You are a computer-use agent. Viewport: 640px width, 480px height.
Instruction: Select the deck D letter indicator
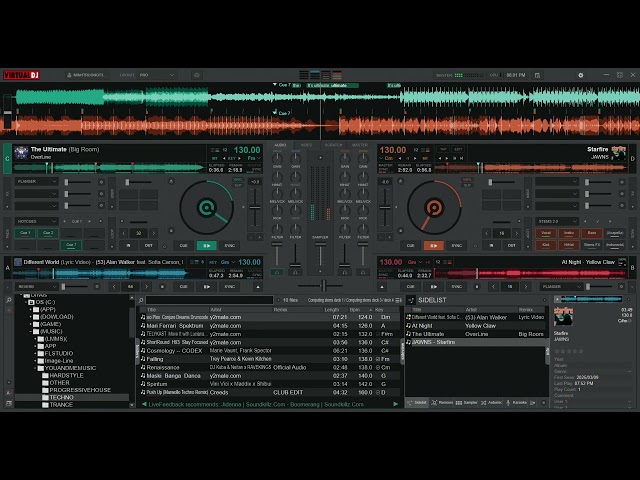633,159
